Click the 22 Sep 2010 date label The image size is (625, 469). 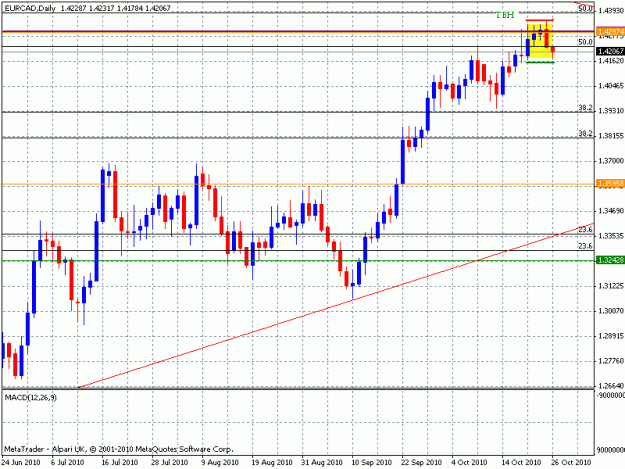(422, 462)
